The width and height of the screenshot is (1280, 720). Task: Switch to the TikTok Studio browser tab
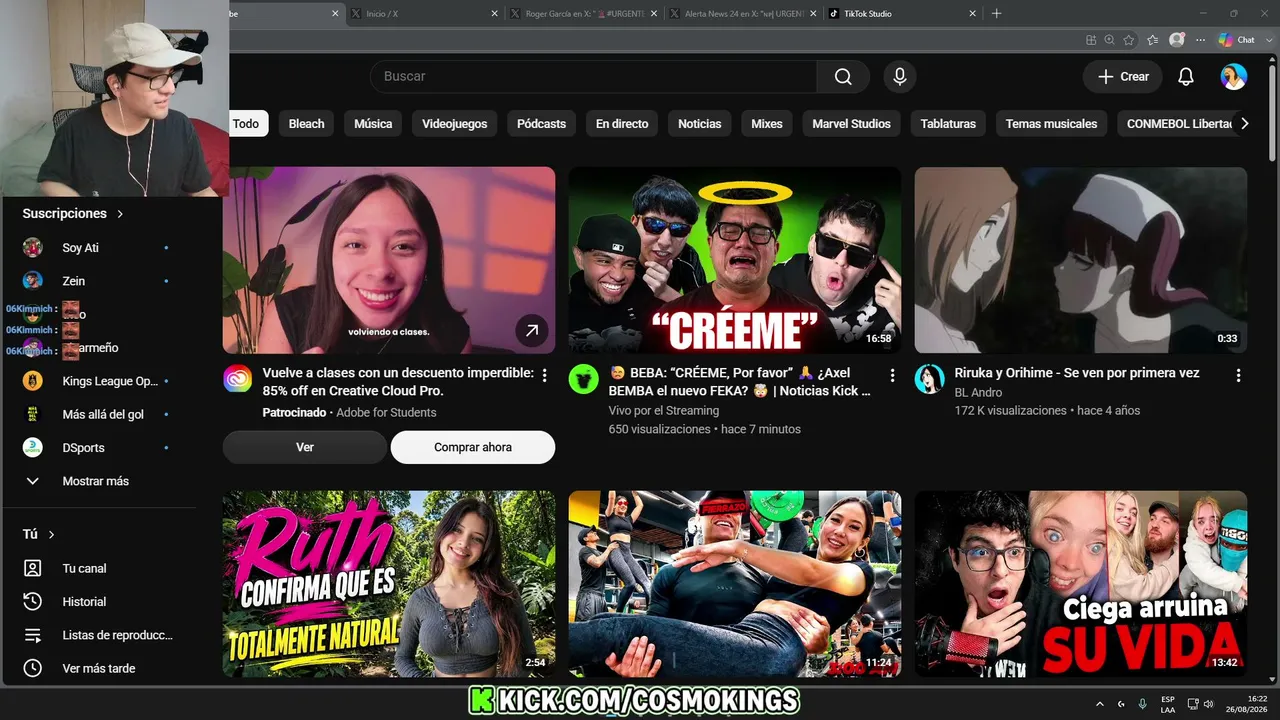coord(903,14)
